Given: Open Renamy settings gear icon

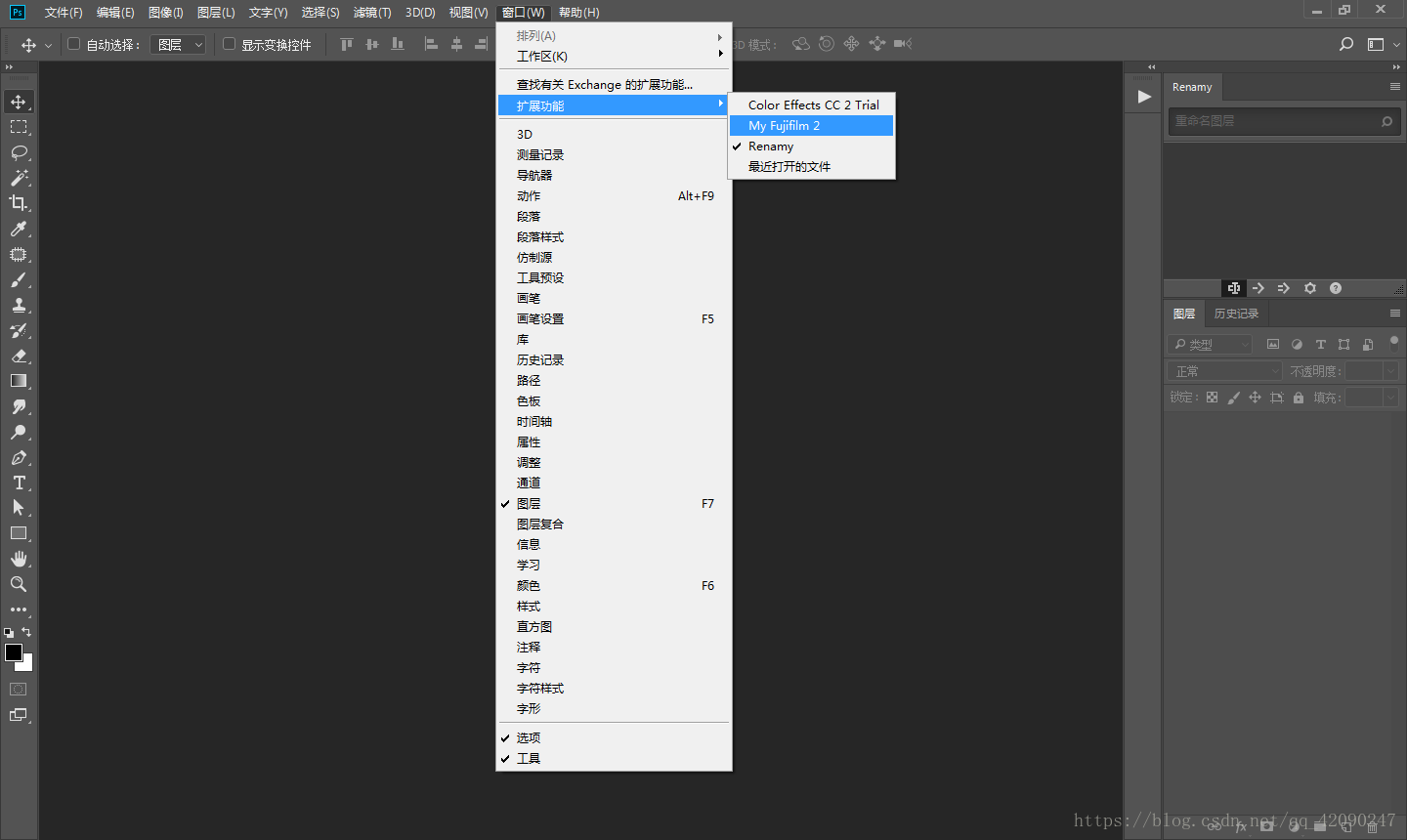Looking at the screenshot, I should click(1310, 288).
